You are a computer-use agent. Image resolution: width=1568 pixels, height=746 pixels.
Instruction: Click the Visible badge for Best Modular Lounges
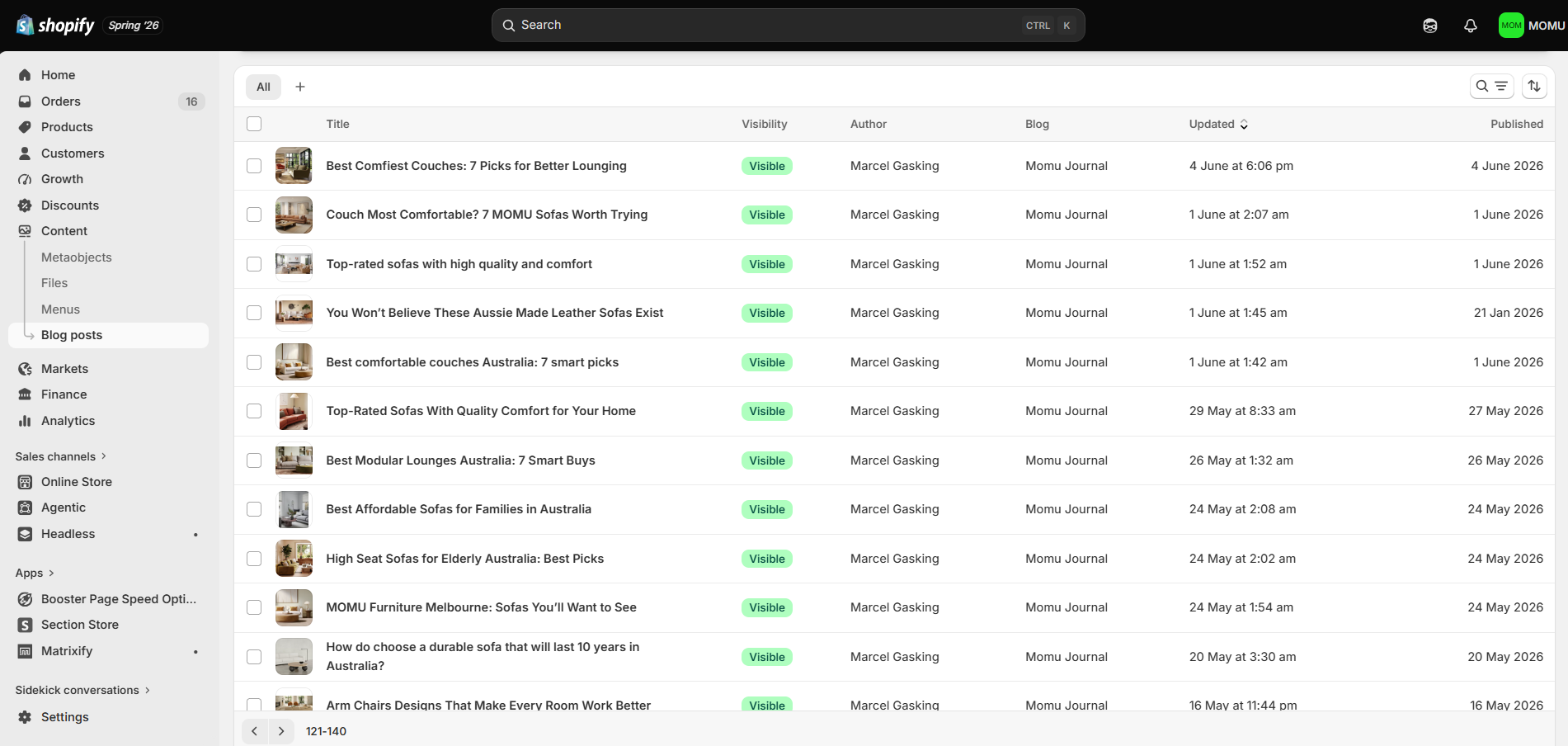tap(767, 460)
